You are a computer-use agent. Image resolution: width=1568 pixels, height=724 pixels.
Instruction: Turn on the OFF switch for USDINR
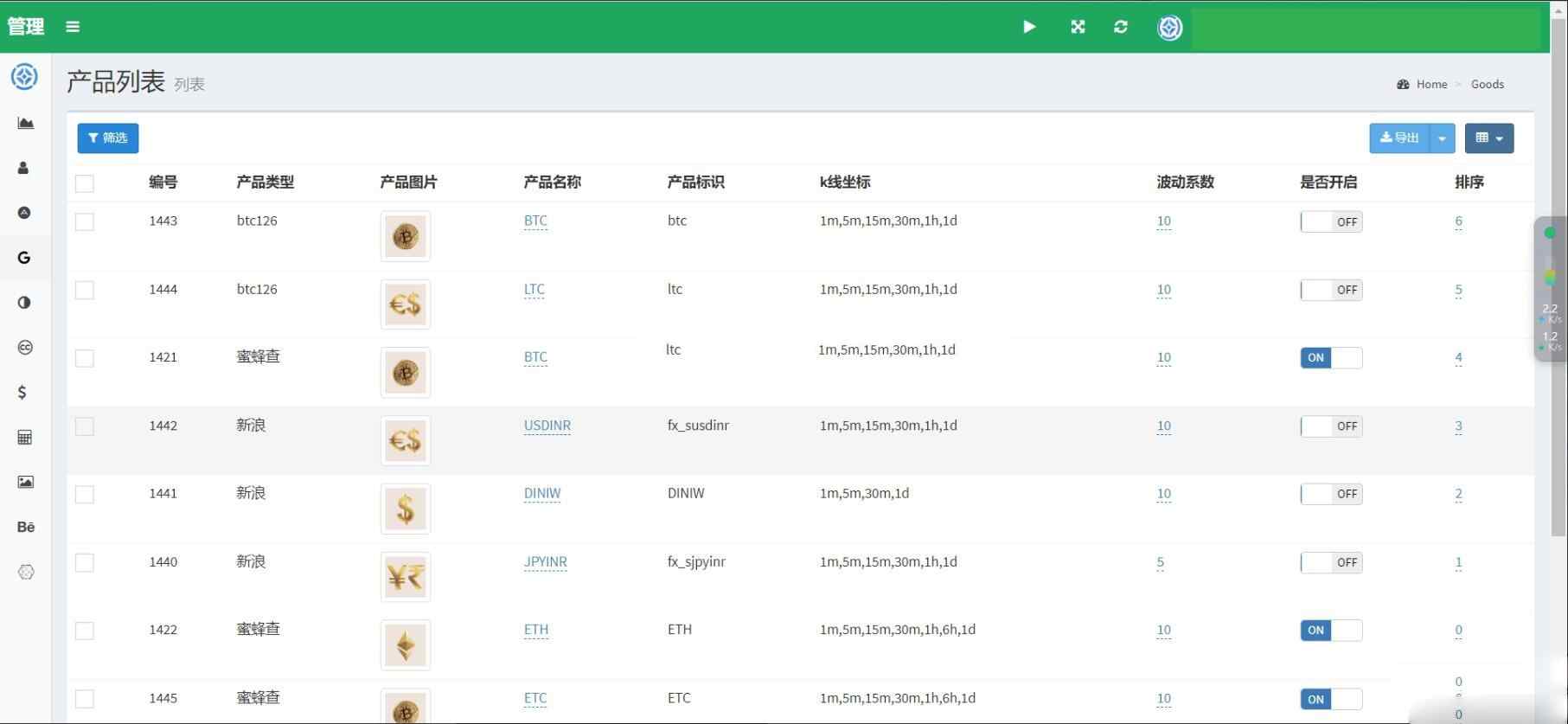[1331, 426]
